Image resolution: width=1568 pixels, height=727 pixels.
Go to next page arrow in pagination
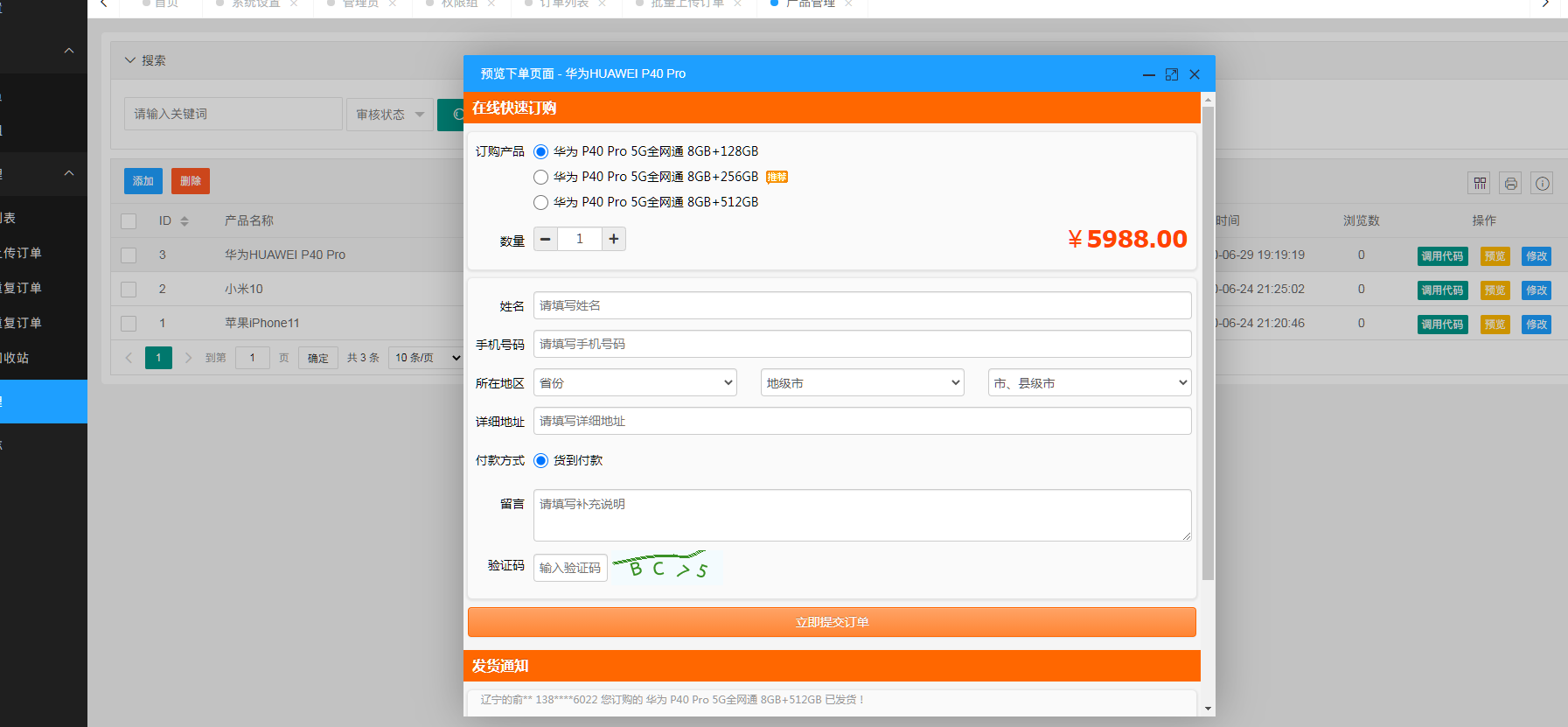pyautogui.click(x=188, y=358)
